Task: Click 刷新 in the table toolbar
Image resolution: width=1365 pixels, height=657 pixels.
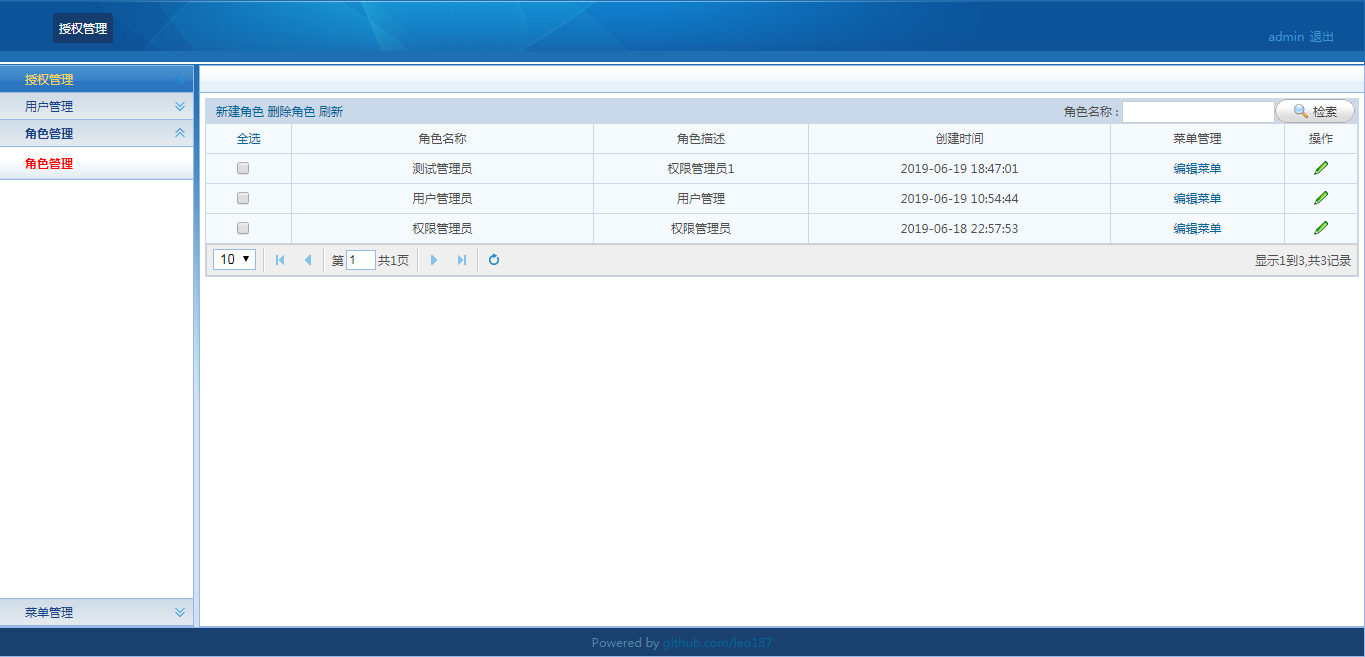Action: click(x=331, y=112)
